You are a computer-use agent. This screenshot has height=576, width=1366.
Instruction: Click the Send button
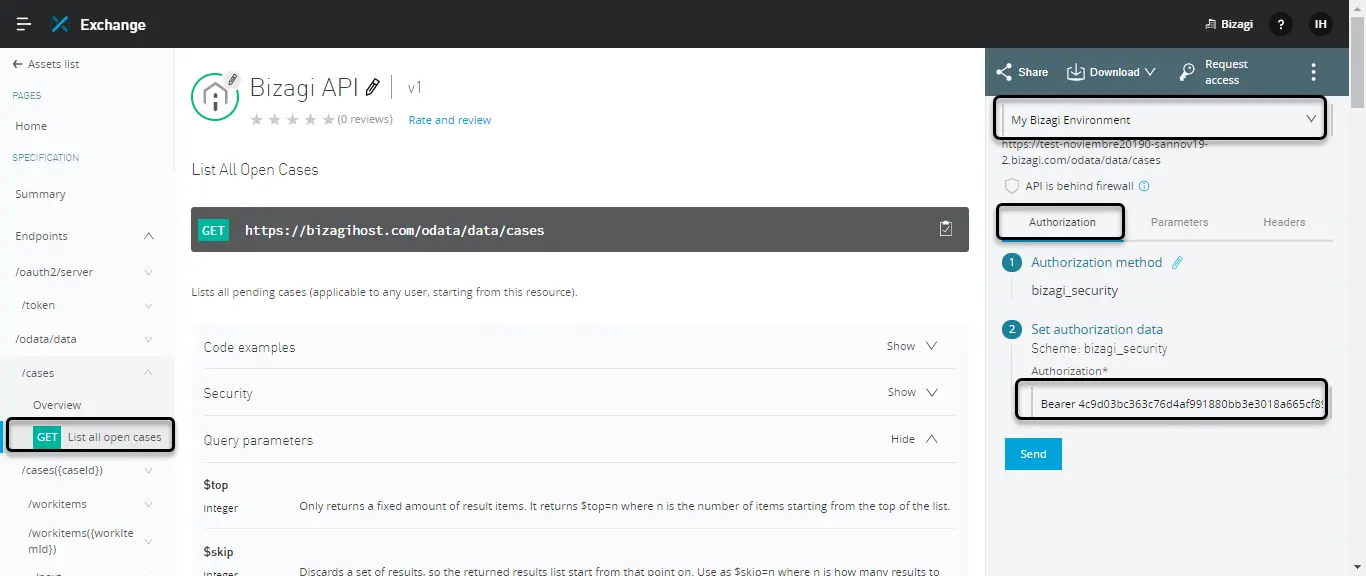[x=1033, y=454]
